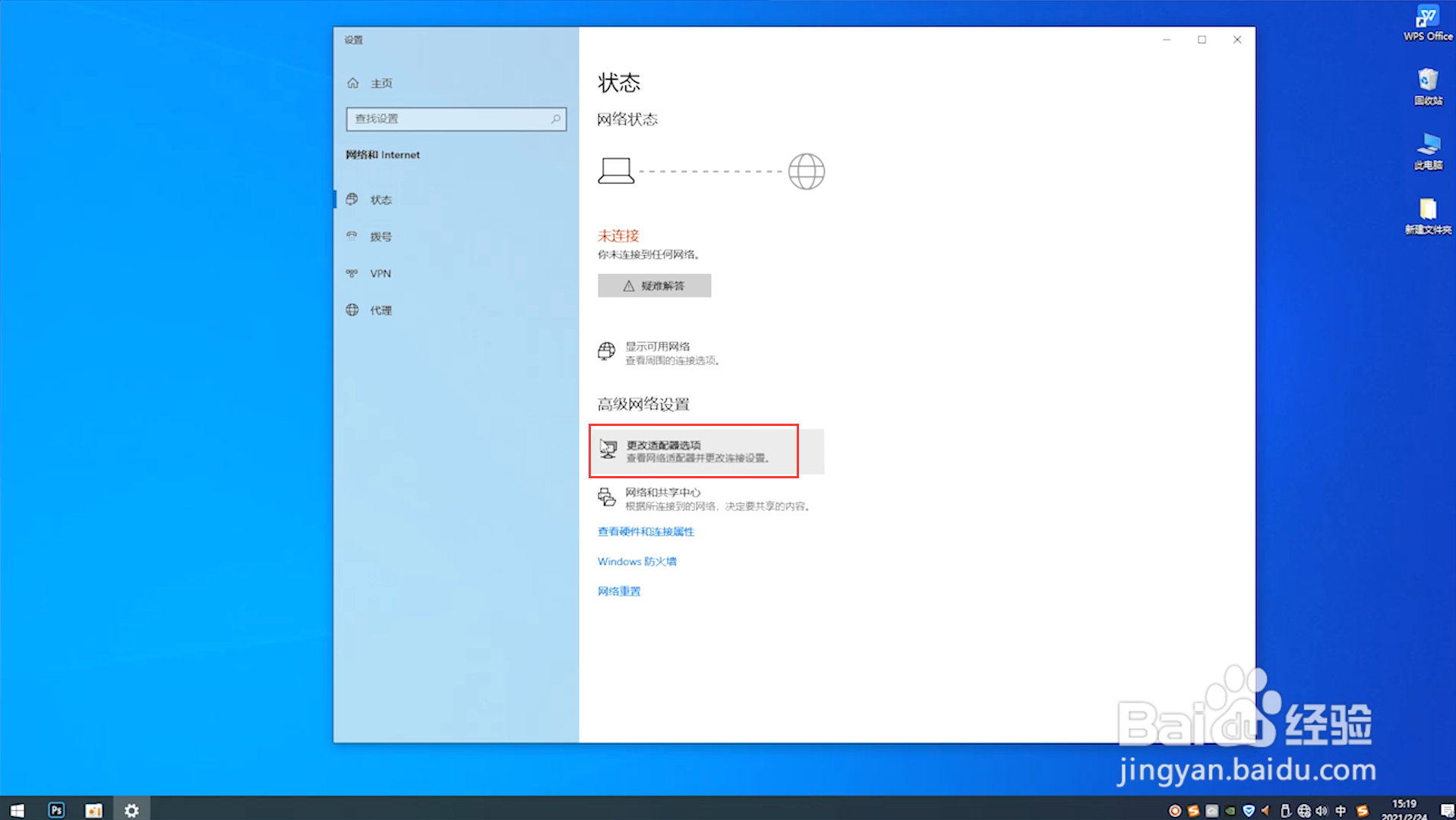Open the Windows 防火墙 link
Screen dimensions: 1456x820
tap(637, 562)
